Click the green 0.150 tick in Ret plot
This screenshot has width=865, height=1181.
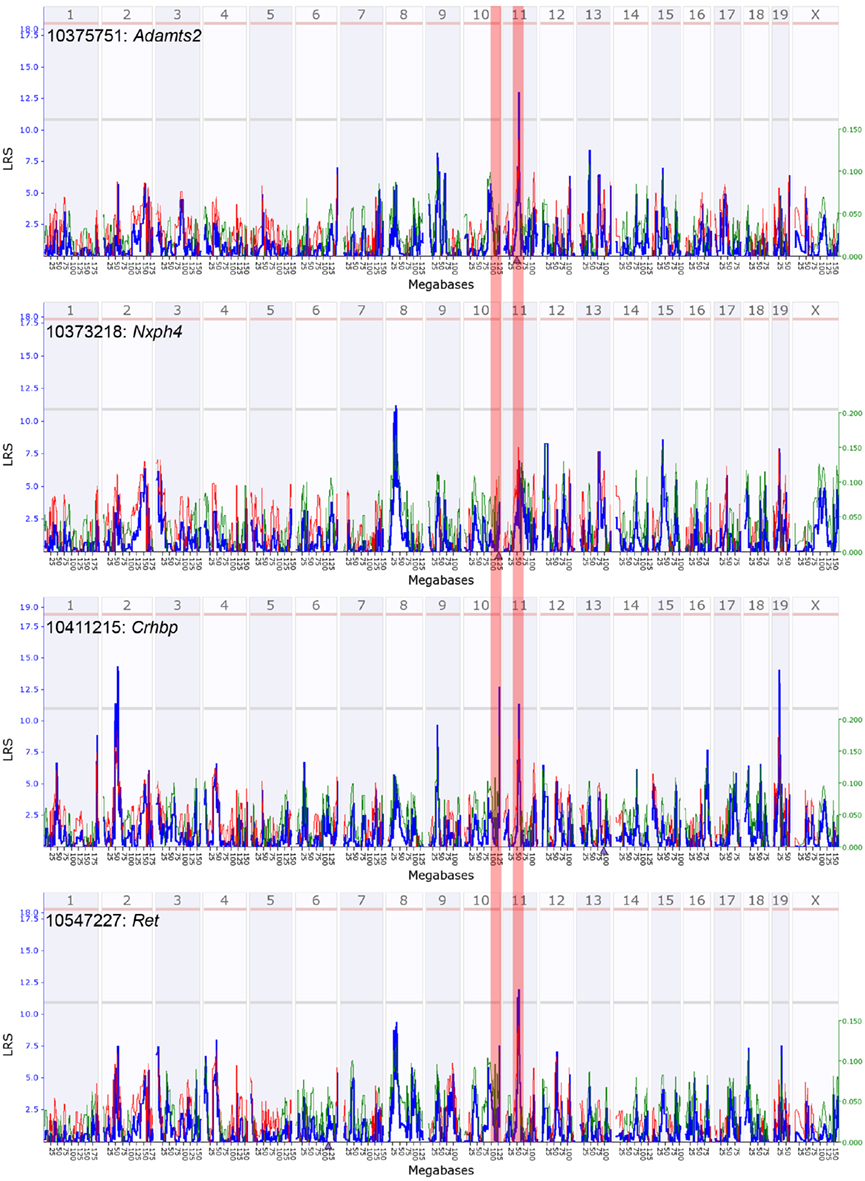tap(852, 1021)
